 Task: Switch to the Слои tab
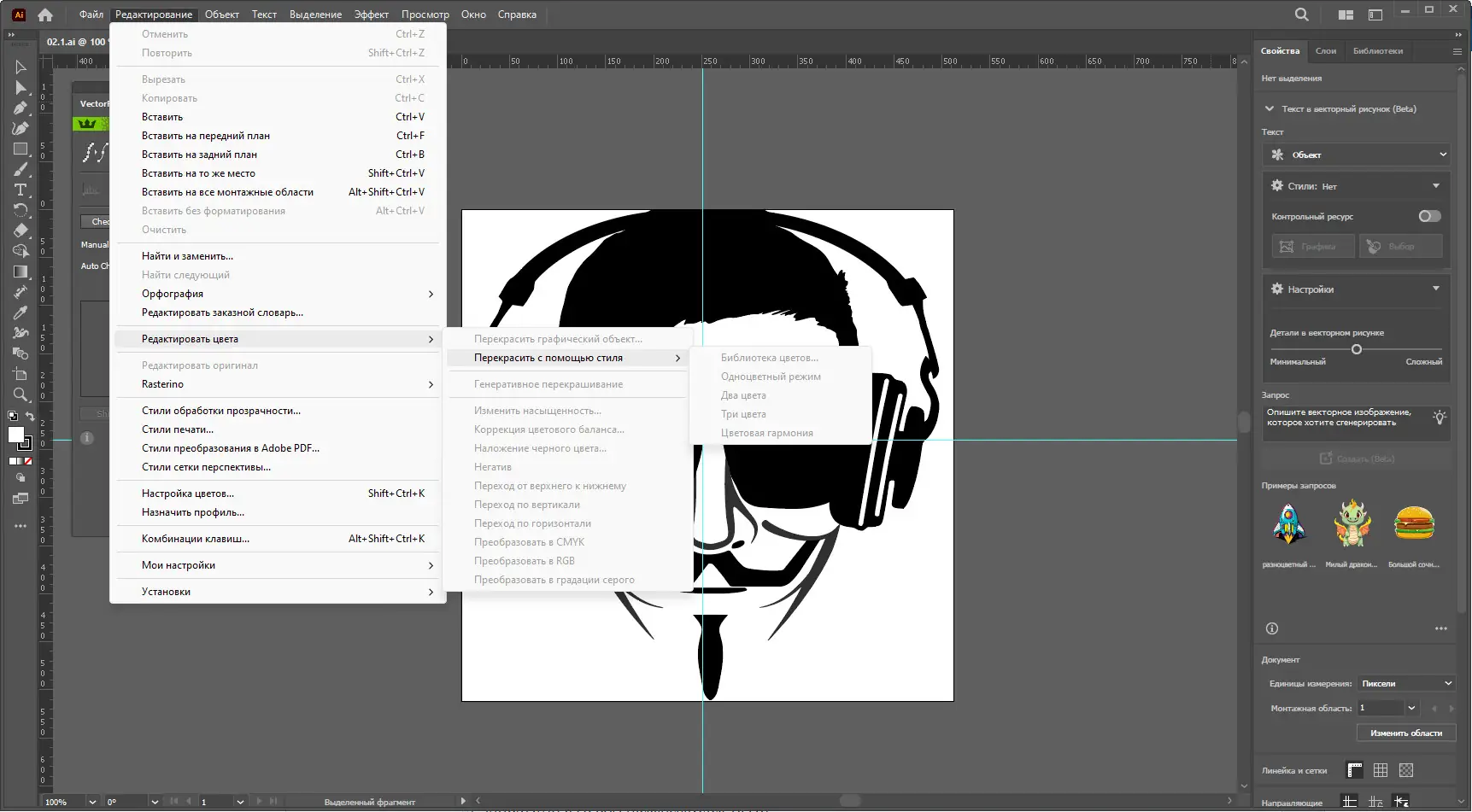[1325, 51]
